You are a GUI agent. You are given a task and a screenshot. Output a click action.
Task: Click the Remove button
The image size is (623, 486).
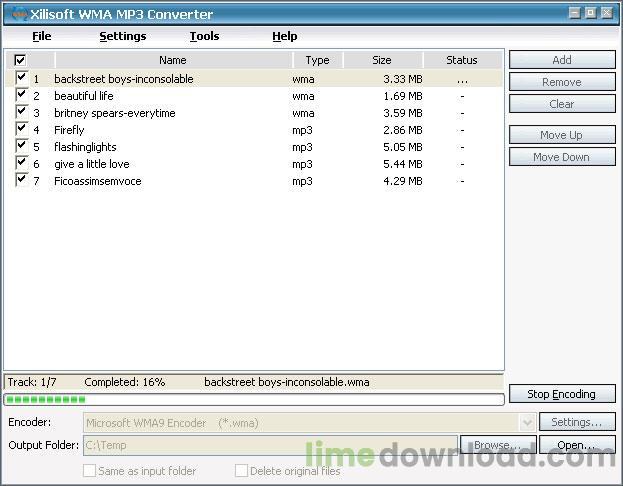pyautogui.click(x=562, y=82)
